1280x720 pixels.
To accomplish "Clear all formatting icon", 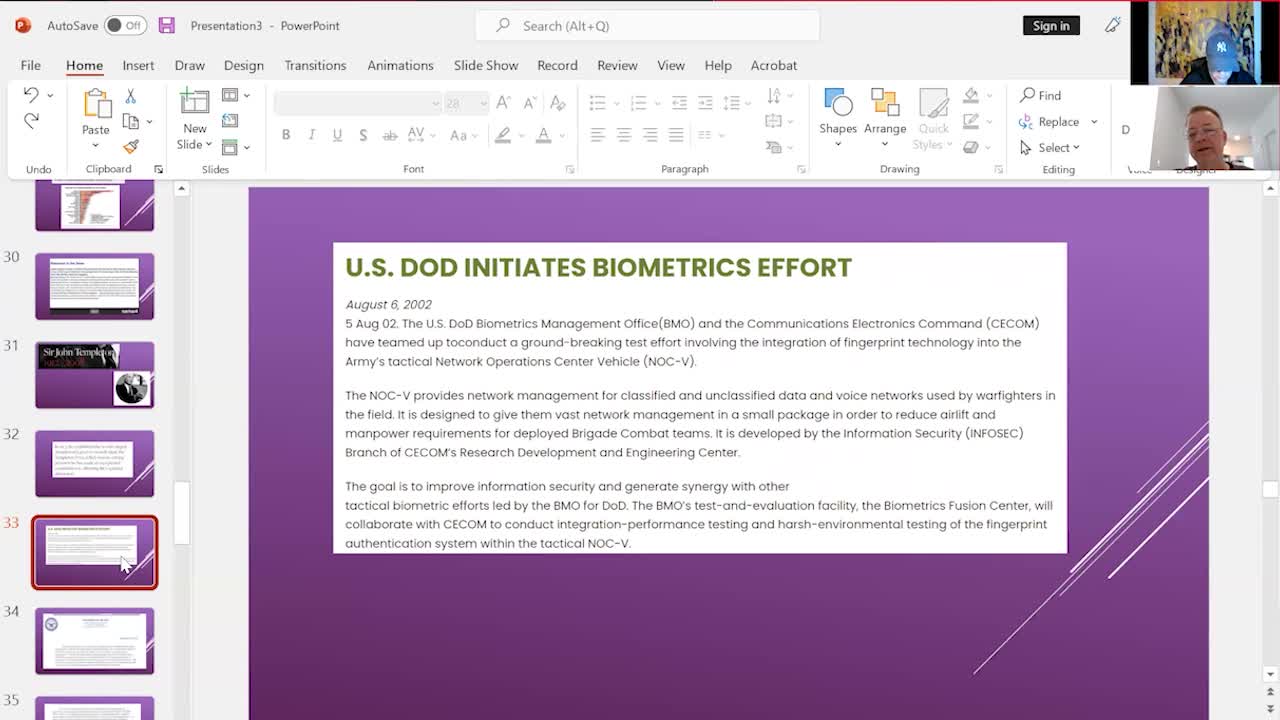I will click(558, 103).
